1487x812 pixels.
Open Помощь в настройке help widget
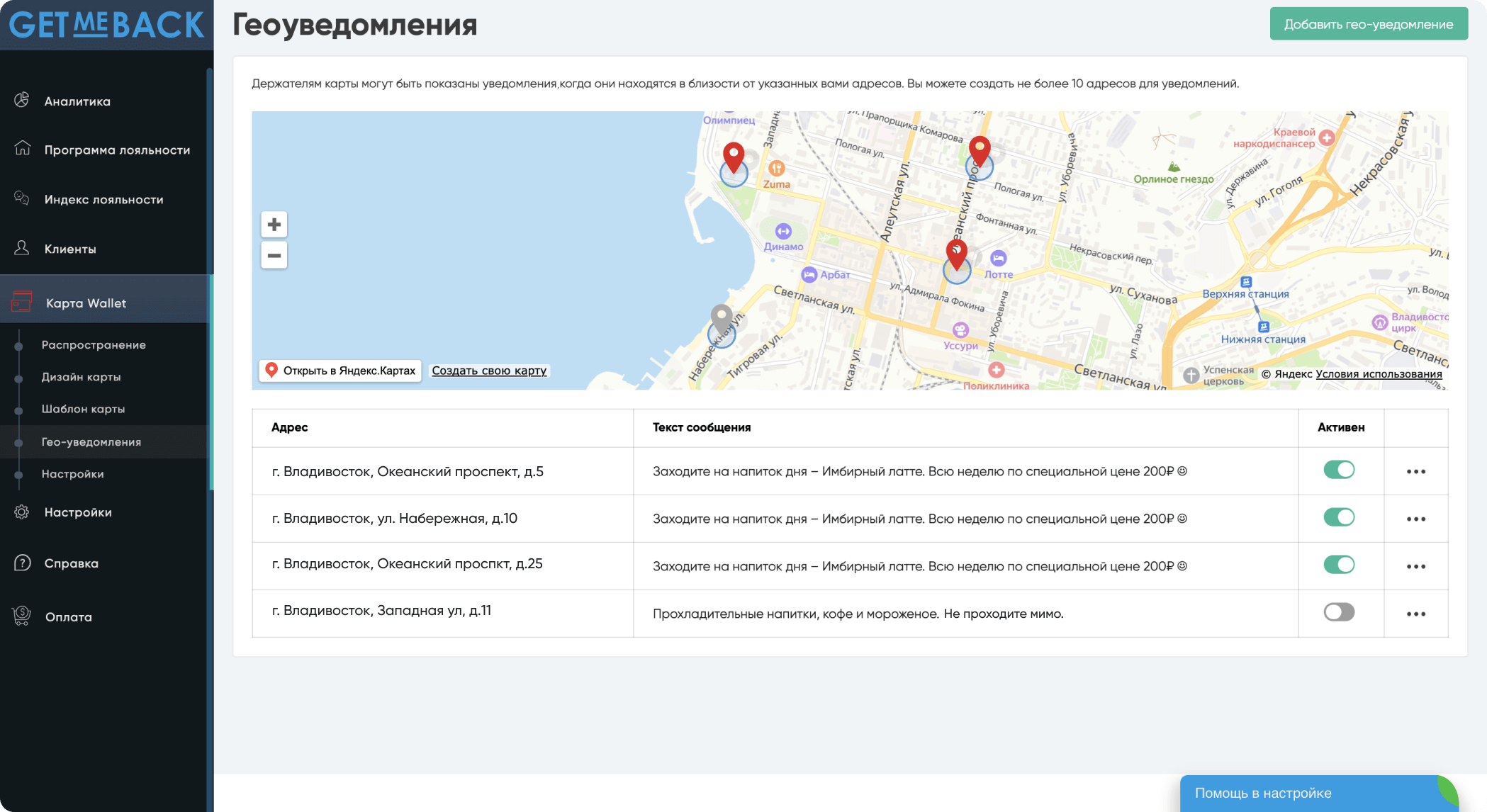[1262, 793]
